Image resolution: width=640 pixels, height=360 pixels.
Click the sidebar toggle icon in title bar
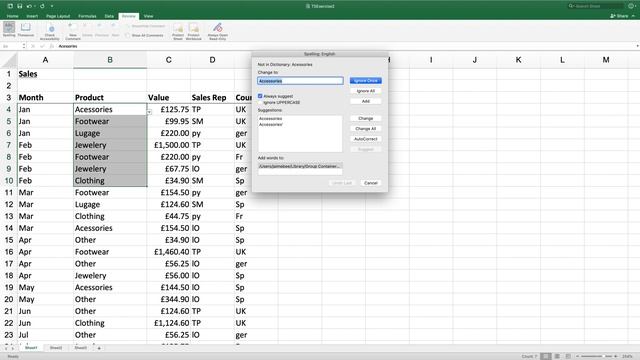pyautogui.click(x=10, y=6)
